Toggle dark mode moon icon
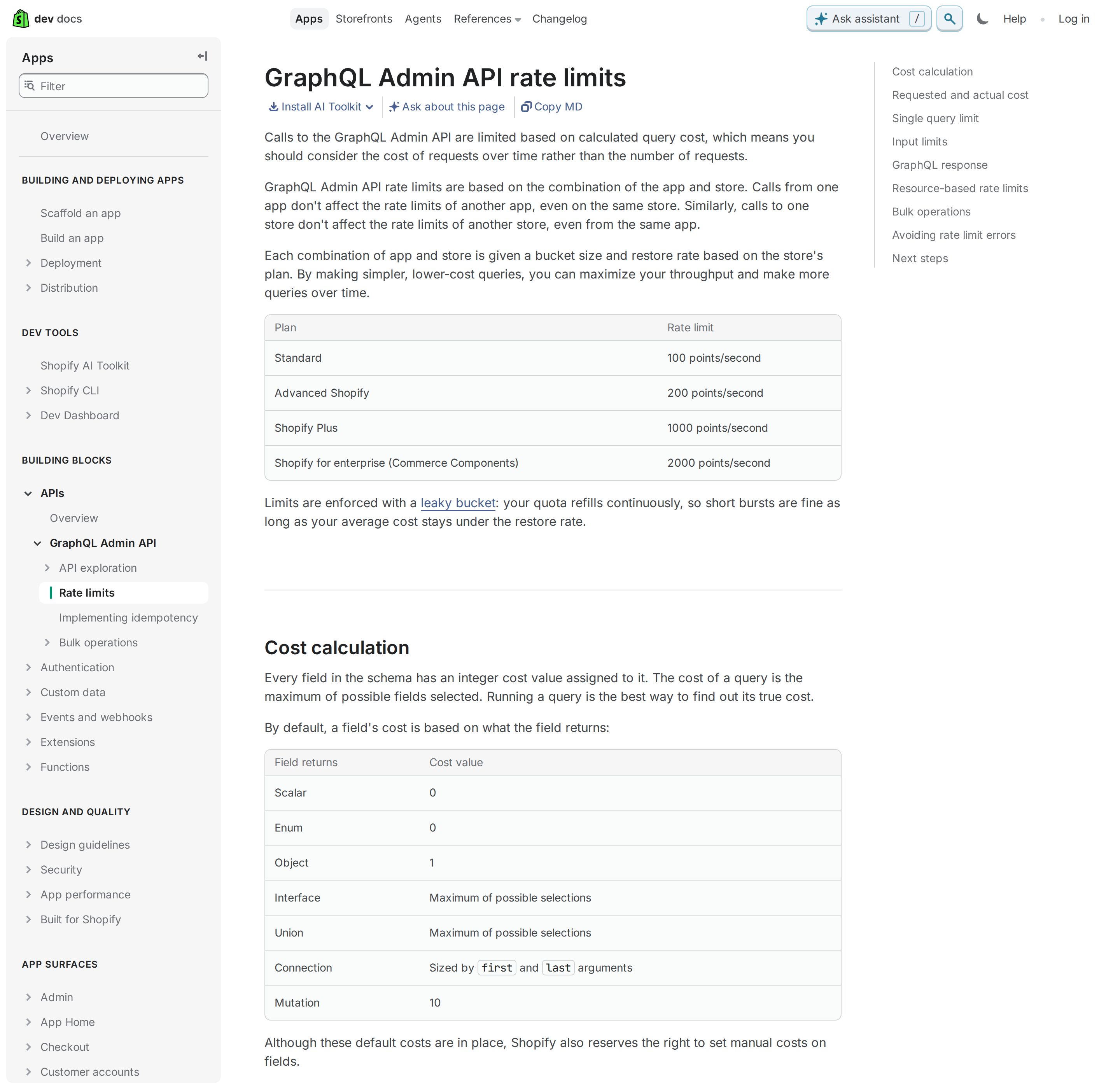The width and height of the screenshot is (1120, 1089). click(x=983, y=19)
